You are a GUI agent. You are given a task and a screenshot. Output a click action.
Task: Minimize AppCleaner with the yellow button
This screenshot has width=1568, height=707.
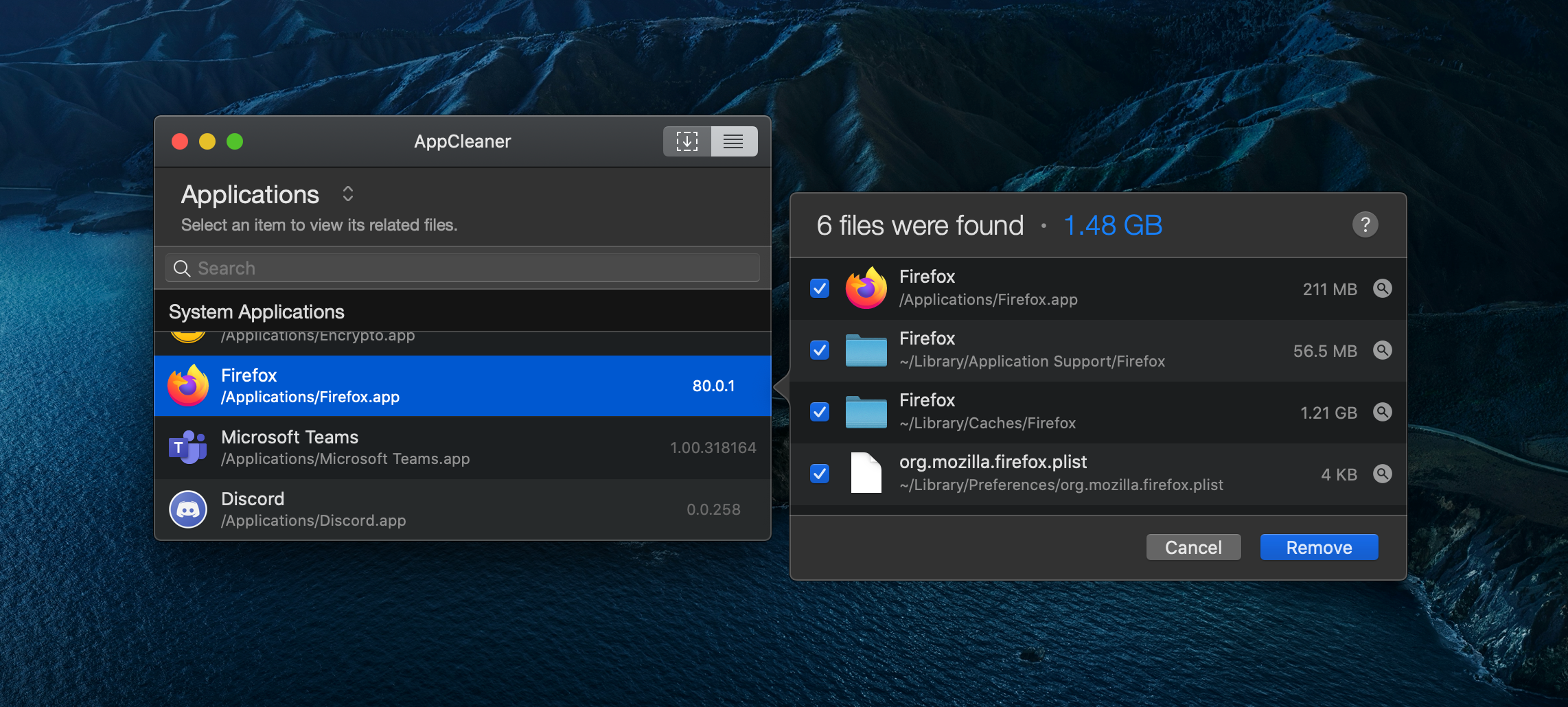pos(207,141)
